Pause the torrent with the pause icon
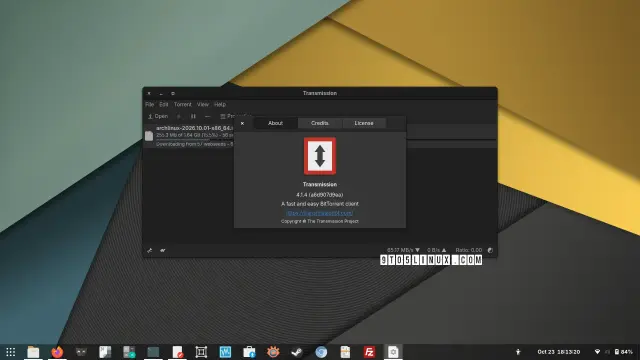 (193, 116)
